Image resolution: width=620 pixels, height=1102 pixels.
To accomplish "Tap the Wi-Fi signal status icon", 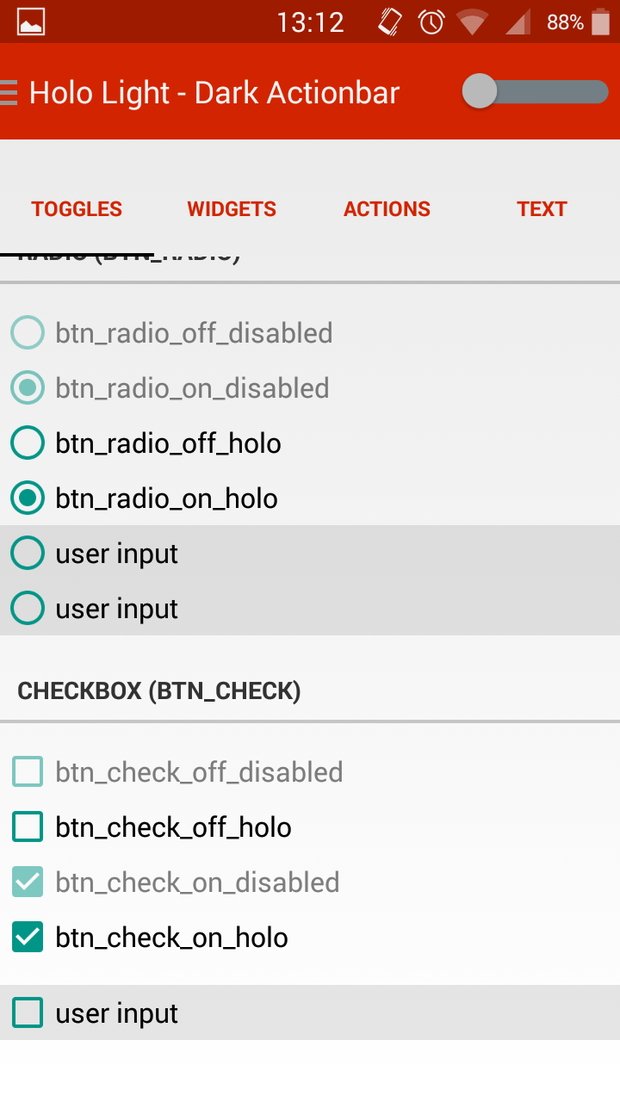I will [472, 22].
